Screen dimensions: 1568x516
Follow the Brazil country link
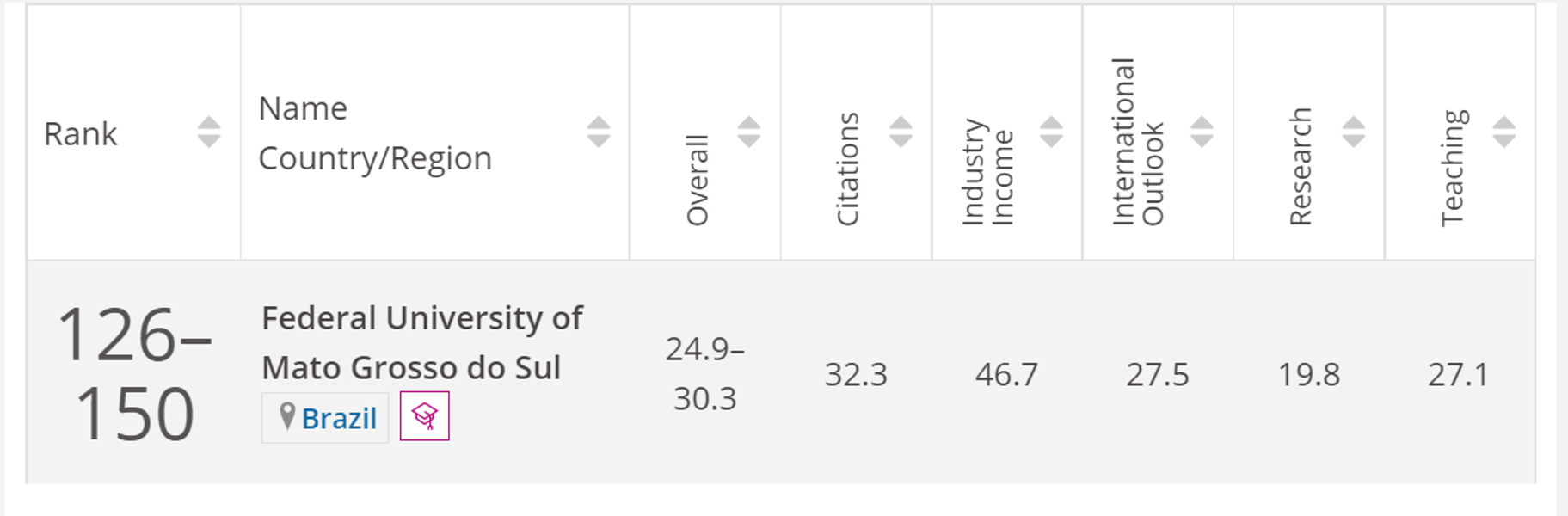click(x=339, y=418)
